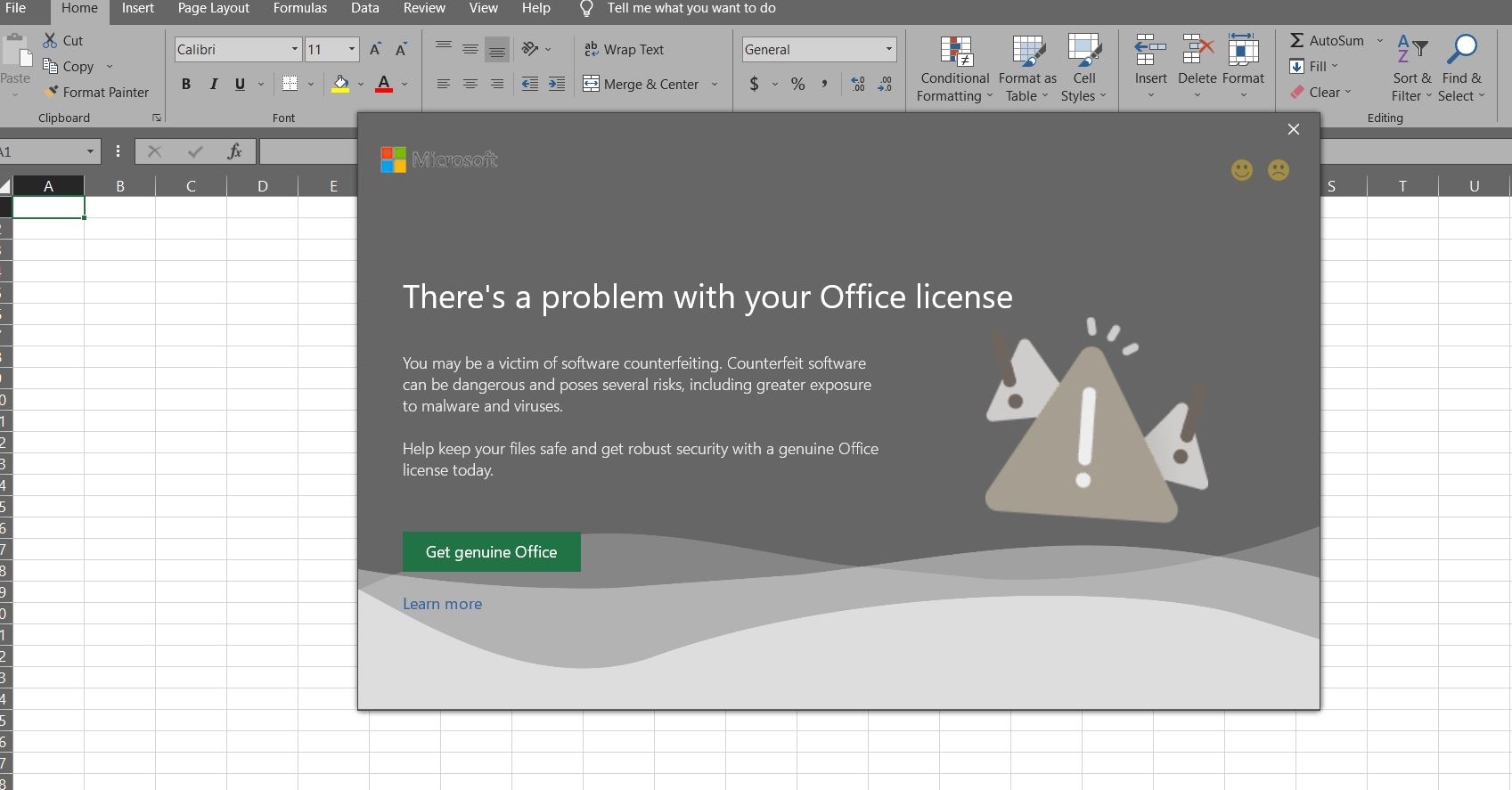Switch to the Page Layout tab
The height and width of the screenshot is (790, 1512).
point(214,8)
